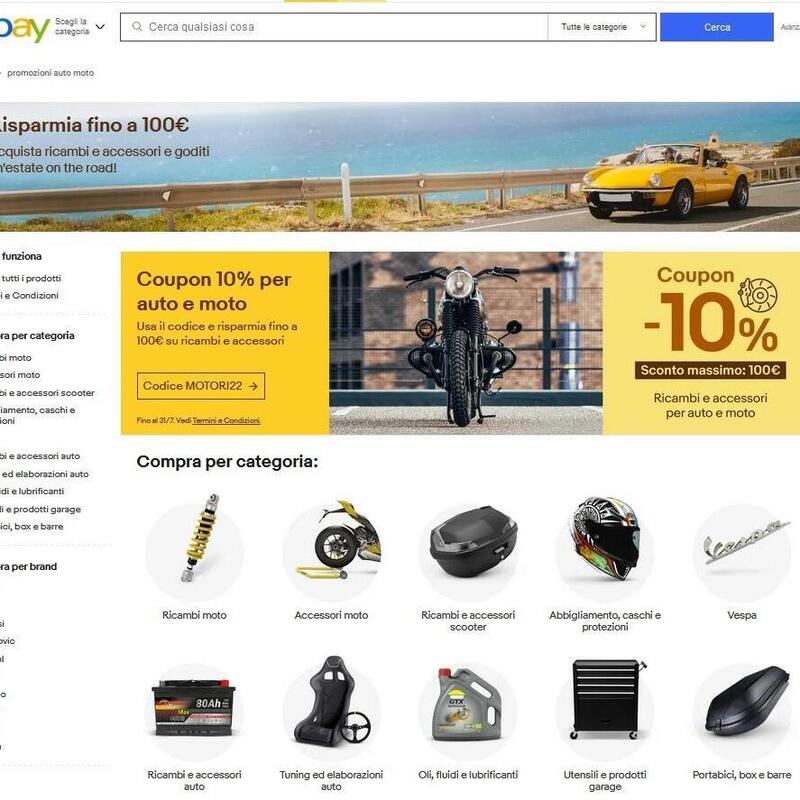Image resolution: width=800 pixels, height=800 pixels.
Task: Expand the Tutte le categorie dropdown
Action: pyautogui.click(x=602, y=27)
